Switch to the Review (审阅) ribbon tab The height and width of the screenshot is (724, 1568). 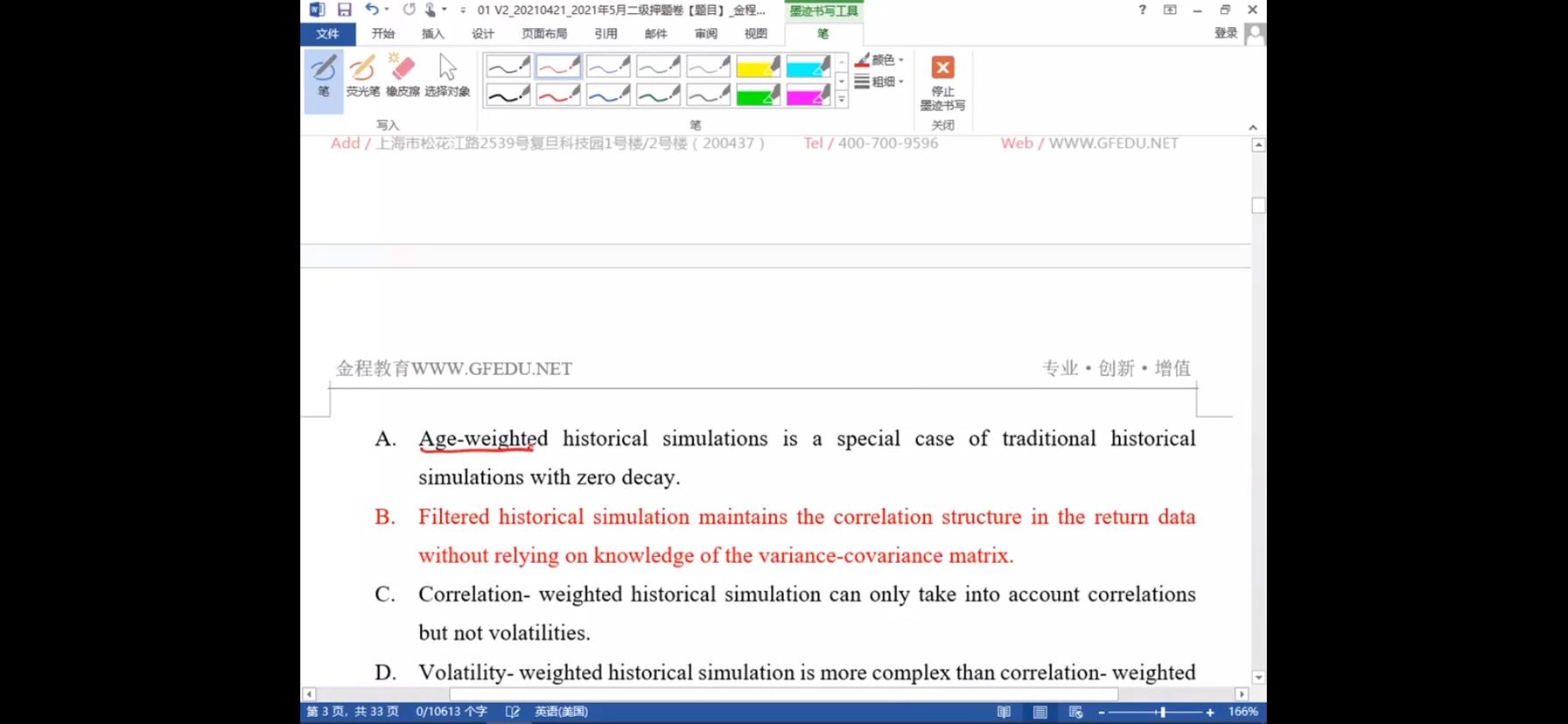coord(705,33)
